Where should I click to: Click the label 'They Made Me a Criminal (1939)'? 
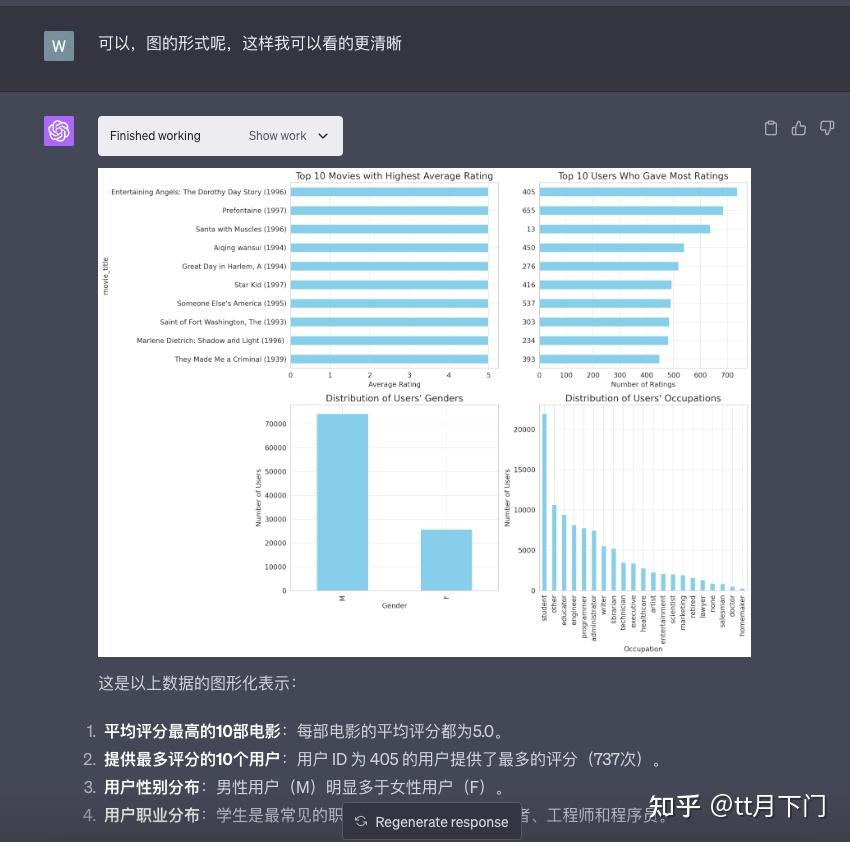tap(230, 359)
